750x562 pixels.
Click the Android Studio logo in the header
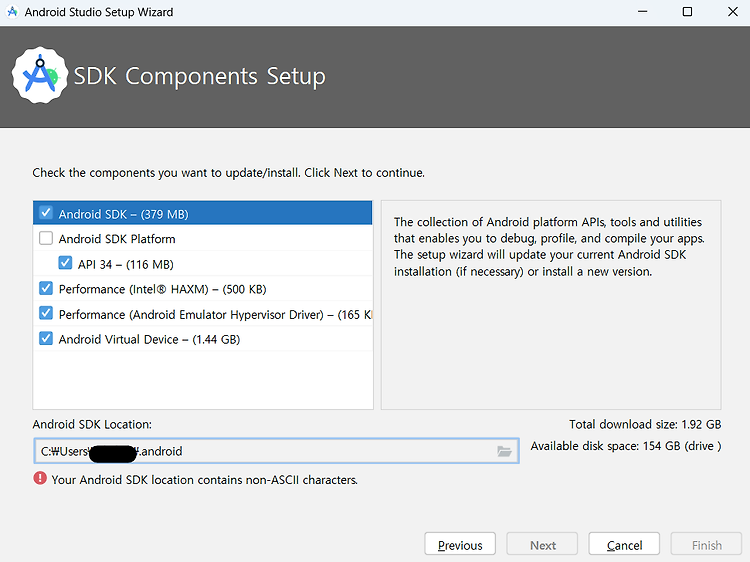coord(40,75)
